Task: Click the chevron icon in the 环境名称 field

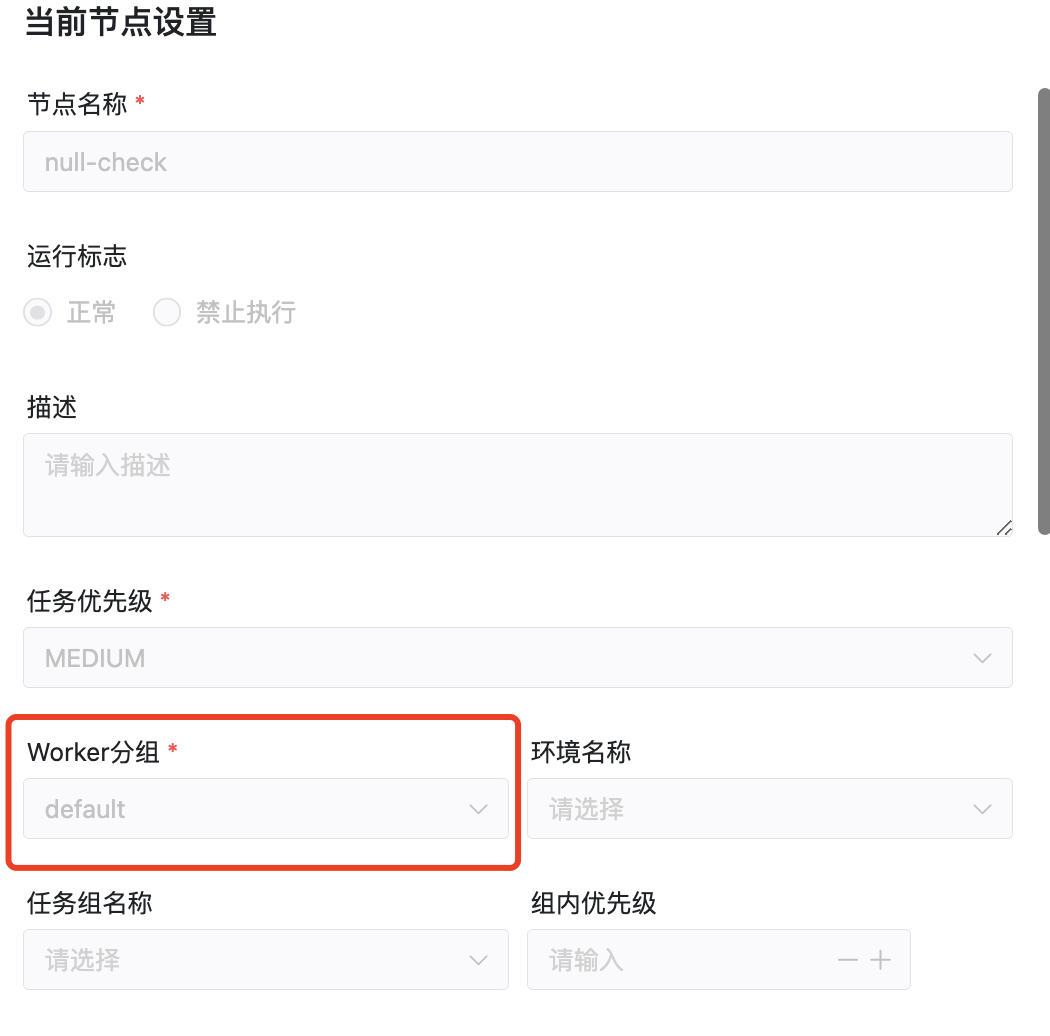Action: [x=981, y=808]
